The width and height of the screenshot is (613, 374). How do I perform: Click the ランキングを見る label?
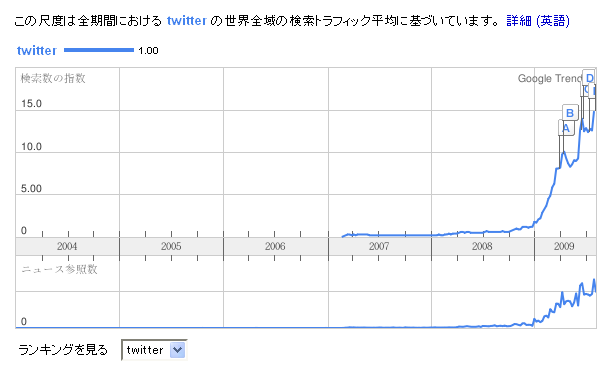point(63,350)
